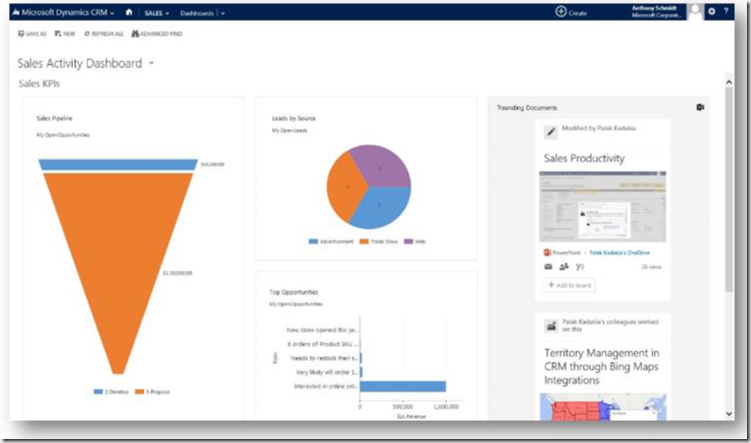Click the Sales Productivity preview thumbnail
The width and height of the screenshot is (751, 443).
click(603, 206)
